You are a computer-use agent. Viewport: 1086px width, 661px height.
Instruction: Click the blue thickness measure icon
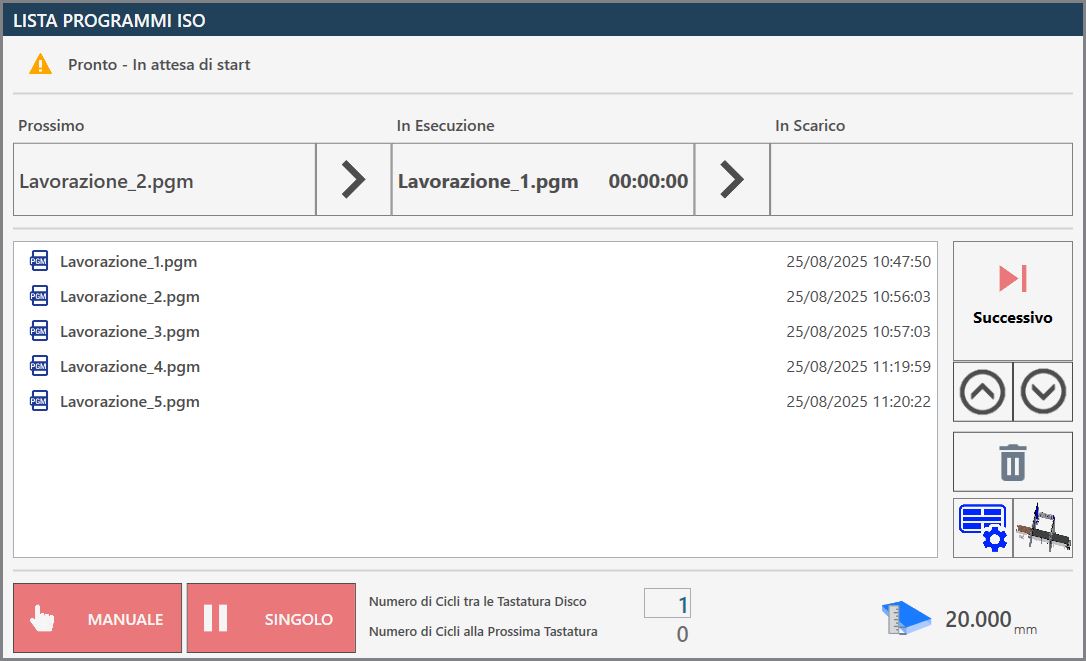[905, 617]
